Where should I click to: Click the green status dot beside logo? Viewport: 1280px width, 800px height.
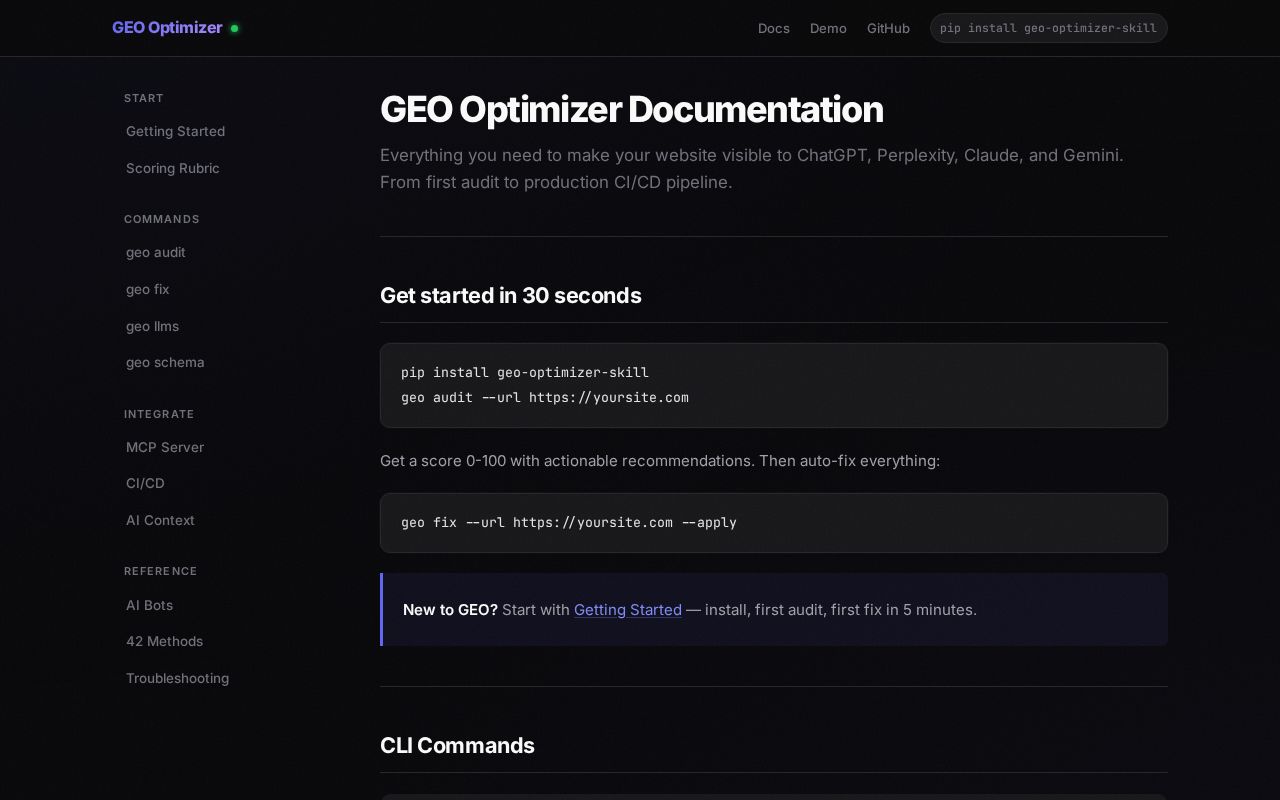click(235, 28)
